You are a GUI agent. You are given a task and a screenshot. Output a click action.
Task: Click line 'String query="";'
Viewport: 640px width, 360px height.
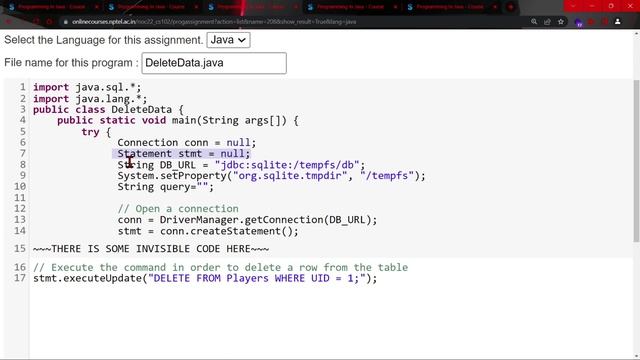165,187
